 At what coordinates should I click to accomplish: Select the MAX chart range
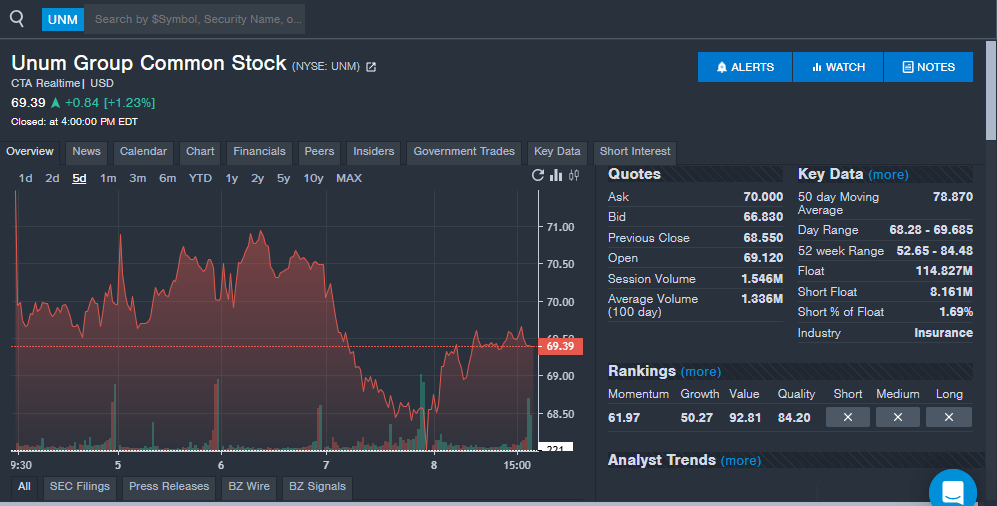349,178
